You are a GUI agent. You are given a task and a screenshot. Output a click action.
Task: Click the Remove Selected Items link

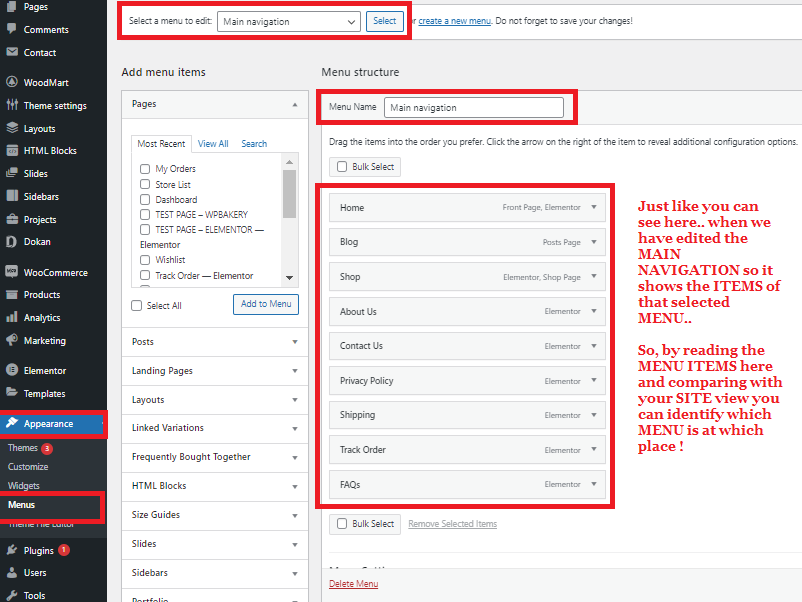(453, 524)
